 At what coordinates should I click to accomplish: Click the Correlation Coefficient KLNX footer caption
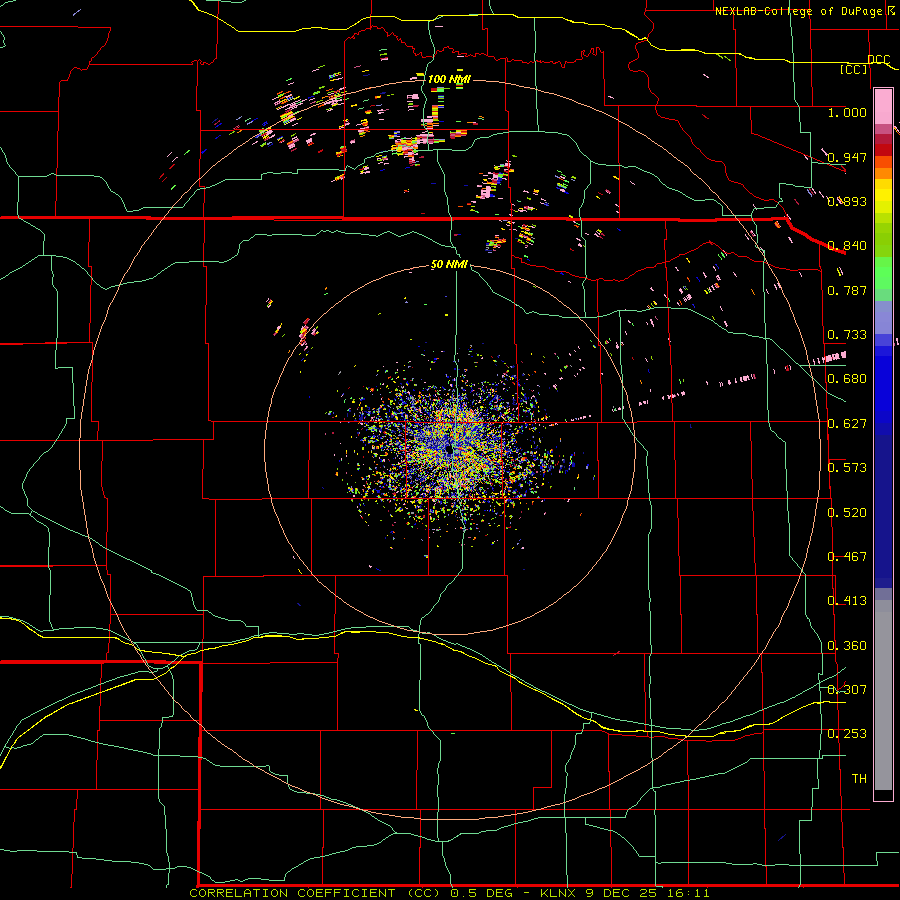pos(449,893)
